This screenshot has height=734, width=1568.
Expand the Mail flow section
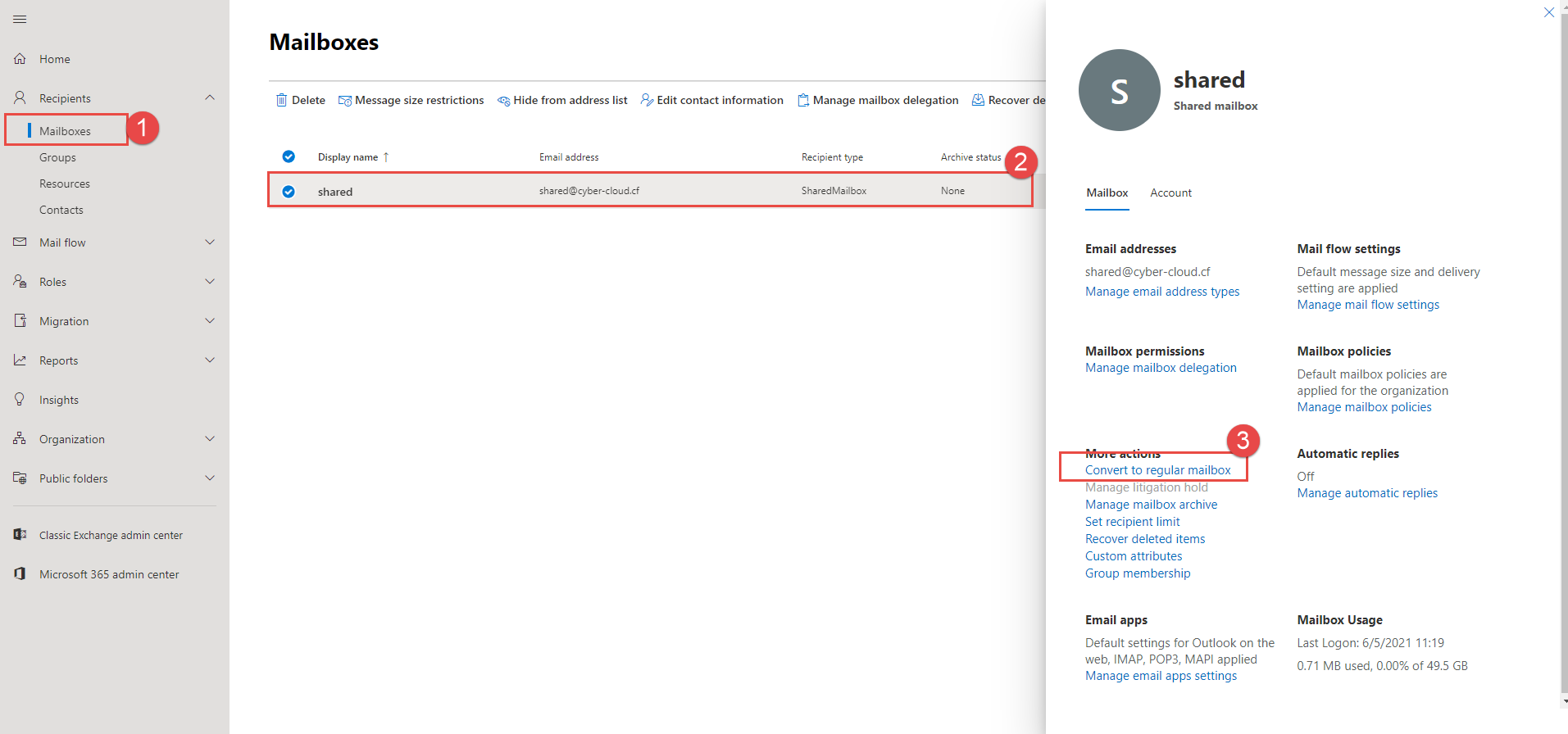click(x=210, y=242)
